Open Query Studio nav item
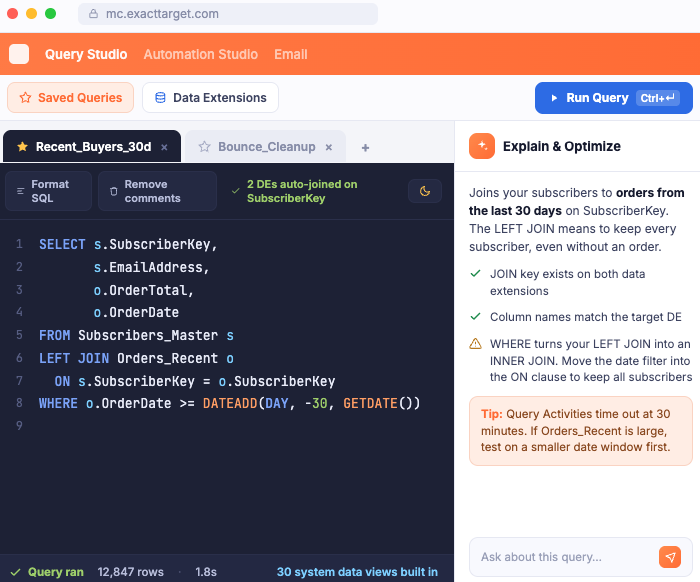Image resolution: width=700 pixels, height=582 pixels. [x=86, y=54]
